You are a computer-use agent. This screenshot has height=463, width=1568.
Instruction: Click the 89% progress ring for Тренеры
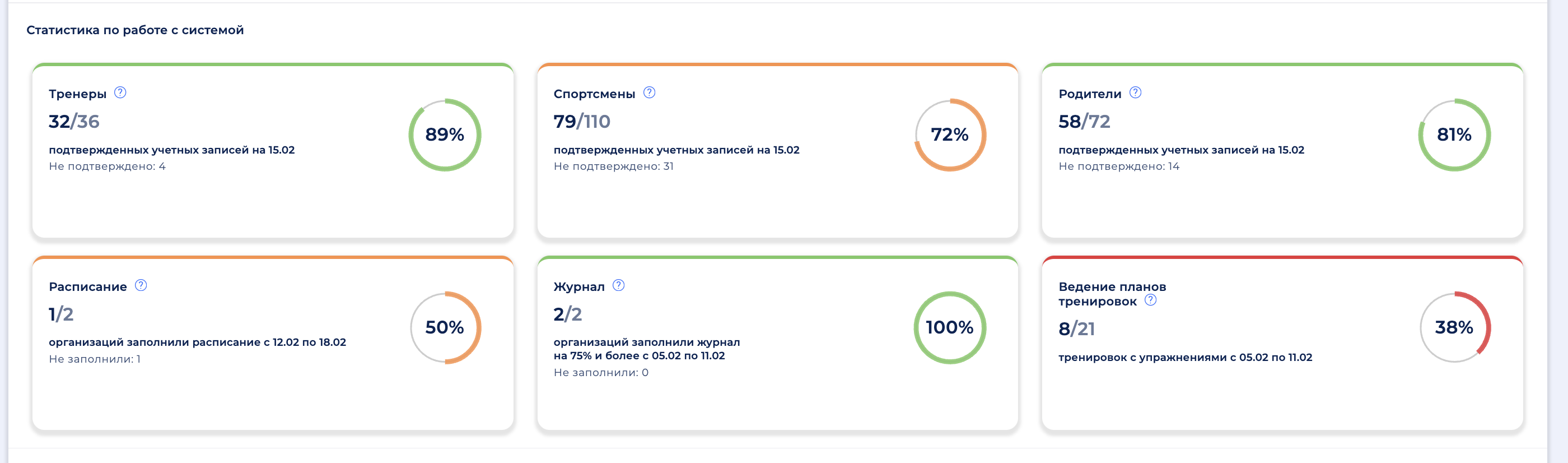pyautogui.click(x=444, y=135)
